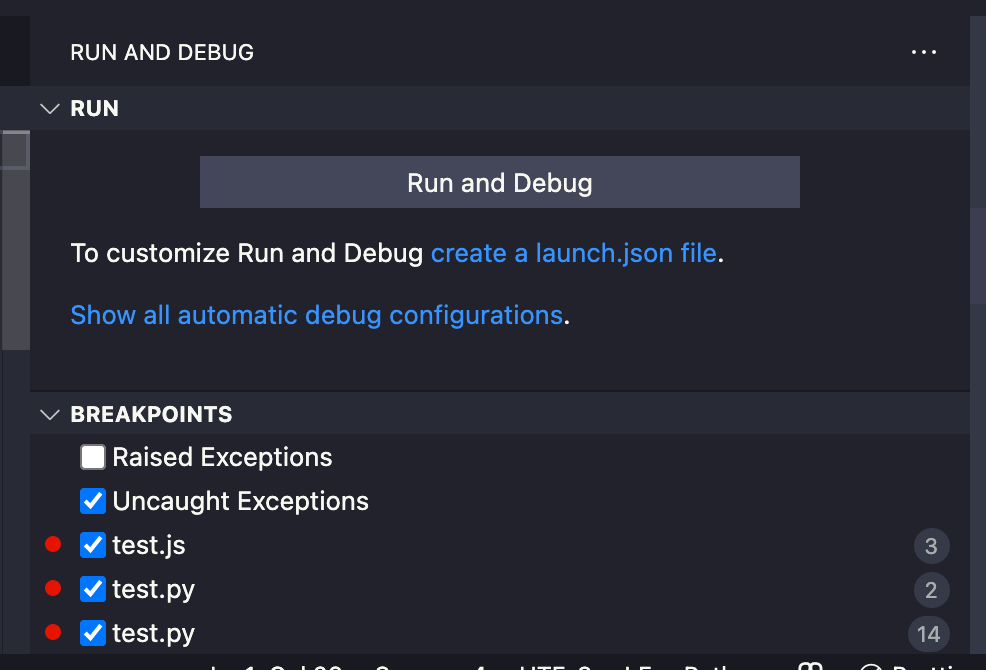The height and width of the screenshot is (670, 986).
Task: Disable the Uncaught Exceptions breakpoint
Action: pos(92,501)
